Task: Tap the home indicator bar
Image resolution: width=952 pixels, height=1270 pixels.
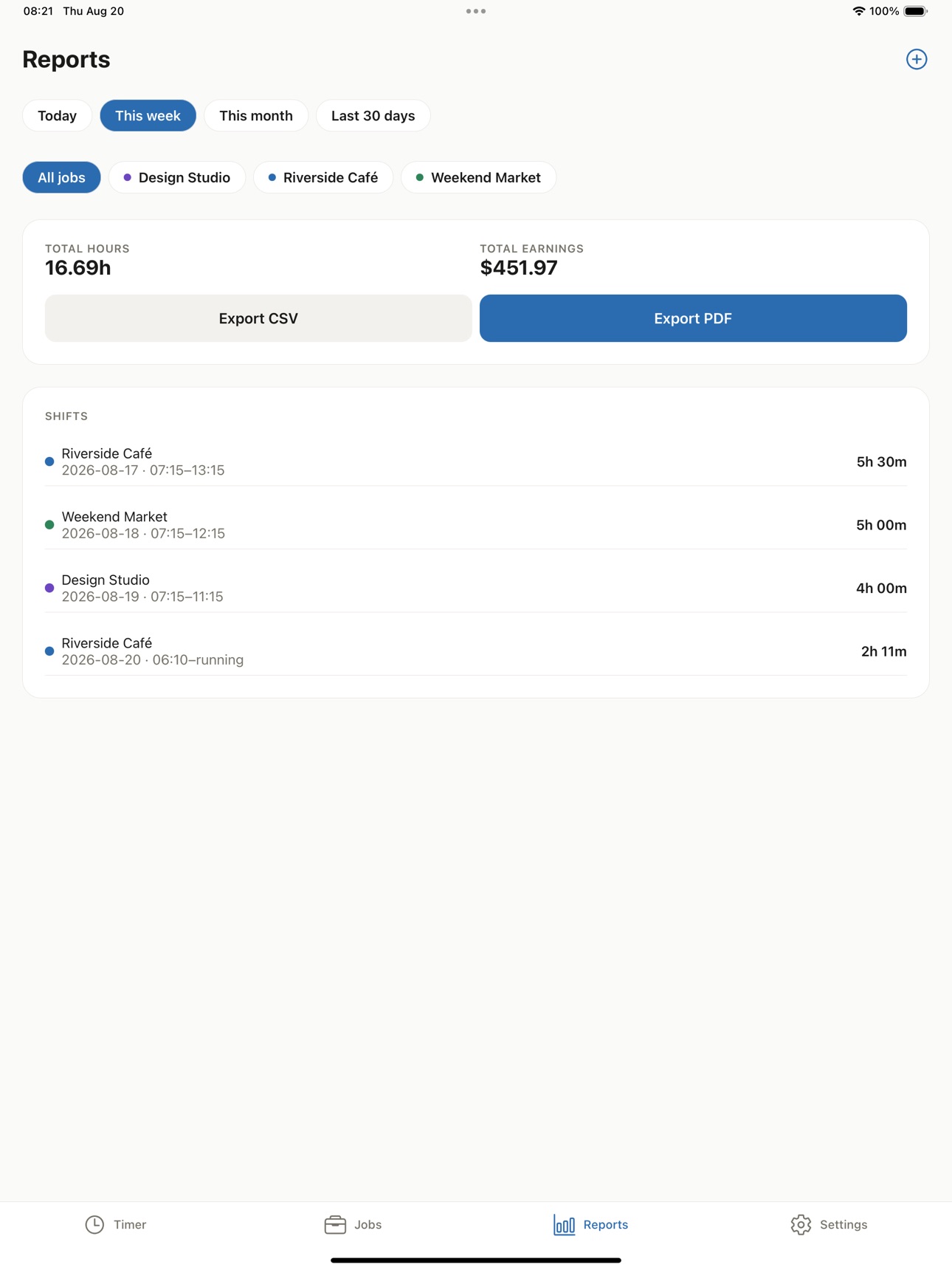Action: pyautogui.click(x=476, y=1260)
